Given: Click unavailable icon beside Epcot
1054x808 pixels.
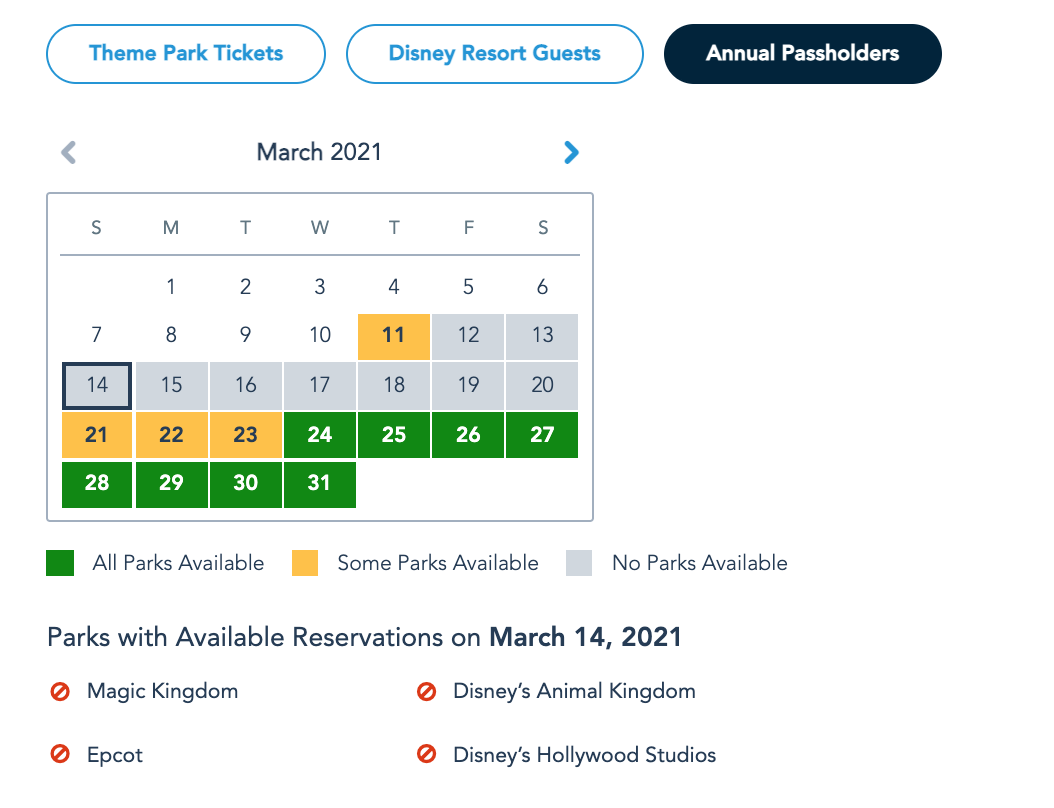Looking at the screenshot, I should [x=60, y=755].
